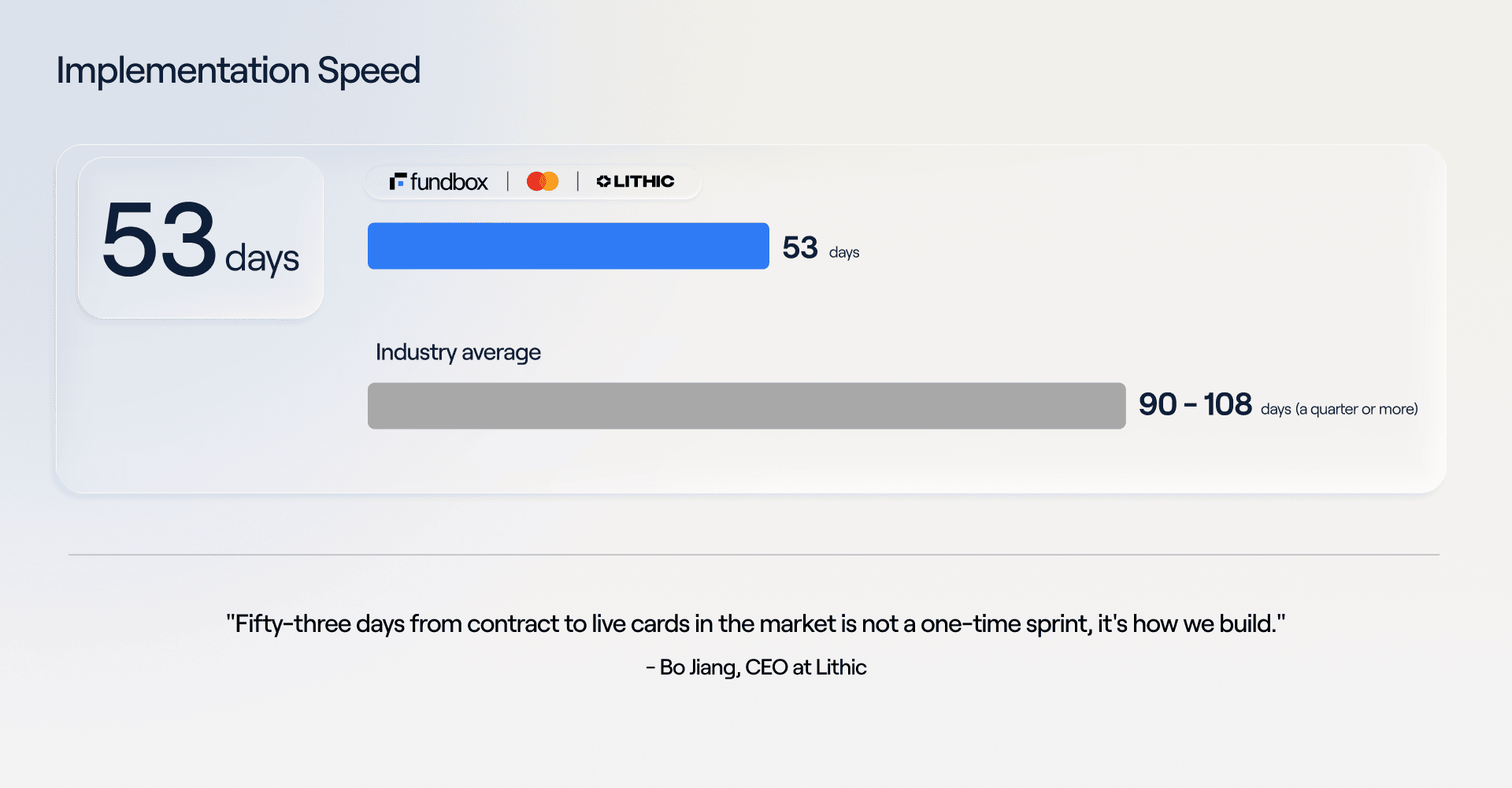Screen dimensions: 1512x788
Task: Click the 90 - 108 value text
Action: 1195,404
